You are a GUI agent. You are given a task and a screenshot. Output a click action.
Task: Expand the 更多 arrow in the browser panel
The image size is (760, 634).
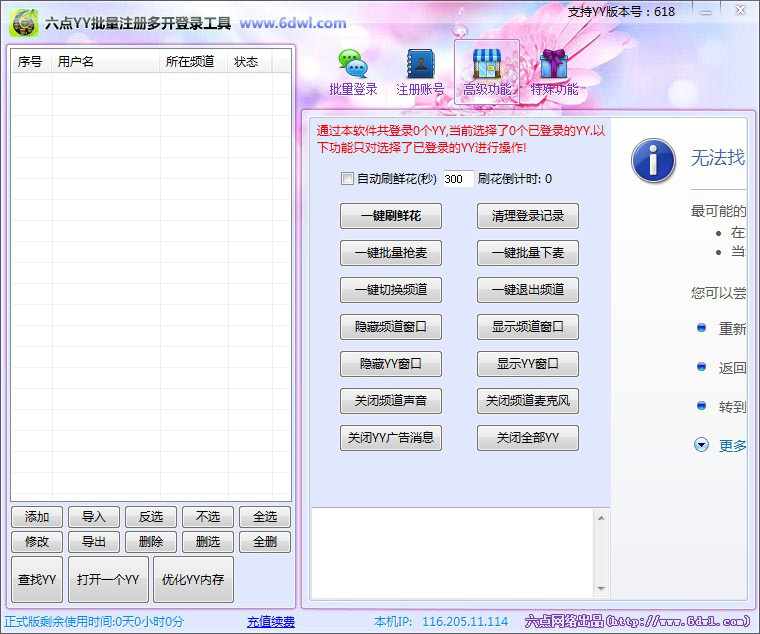click(x=701, y=444)
